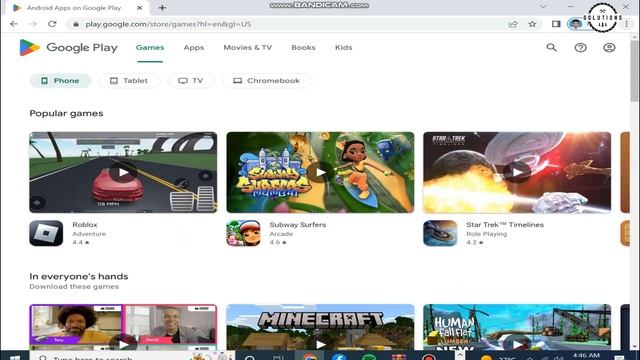Select the TV device filter
Screen dimensions: 640x360
tap(191, 81)
